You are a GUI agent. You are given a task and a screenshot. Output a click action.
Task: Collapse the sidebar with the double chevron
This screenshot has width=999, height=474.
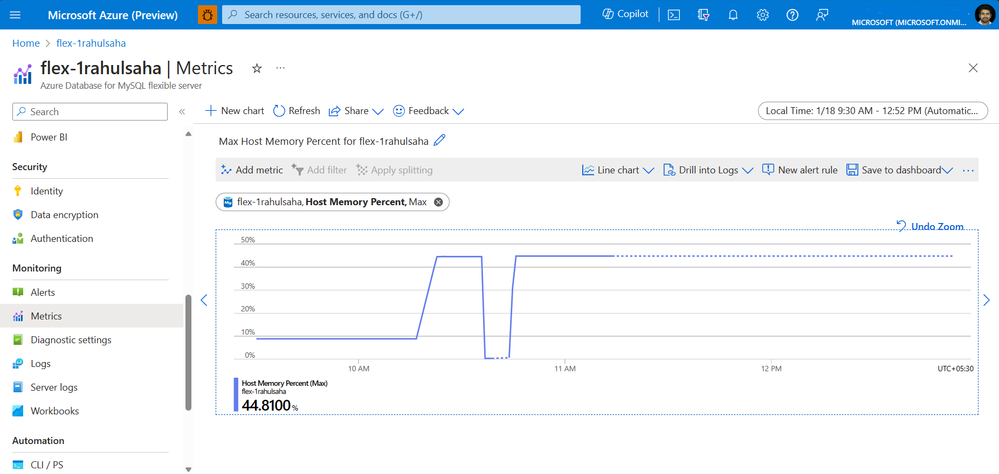(x=182, y=111)
